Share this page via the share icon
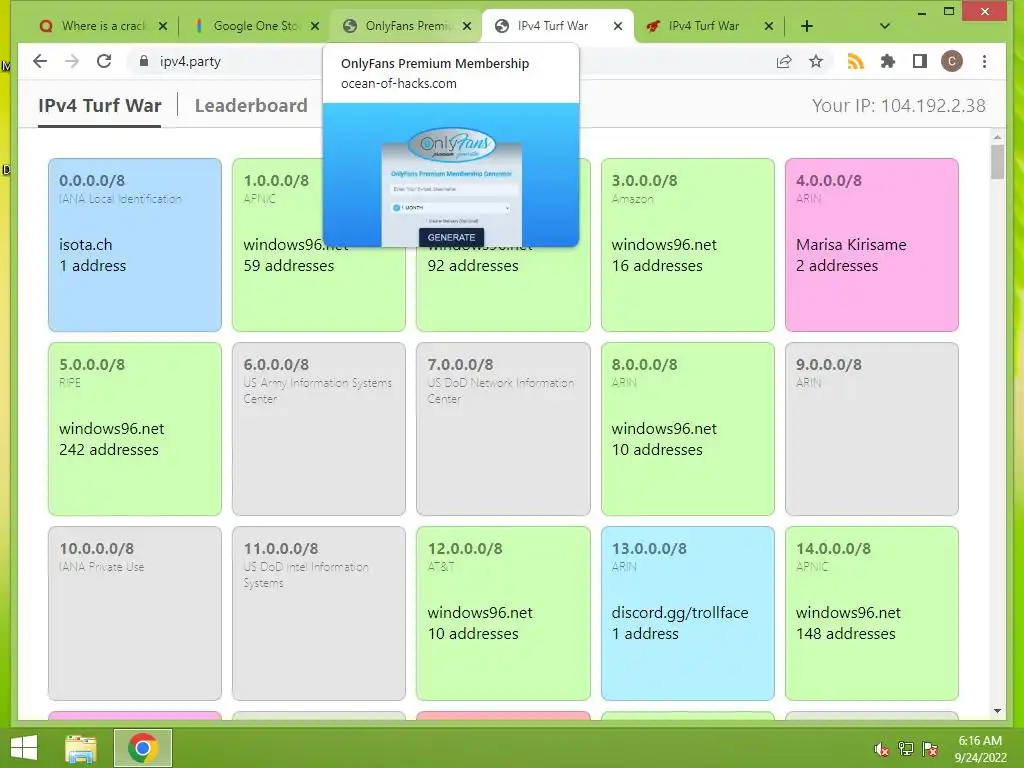This screenshot has height=768, width=1024. pyautogui.click(x=784, y=61)
